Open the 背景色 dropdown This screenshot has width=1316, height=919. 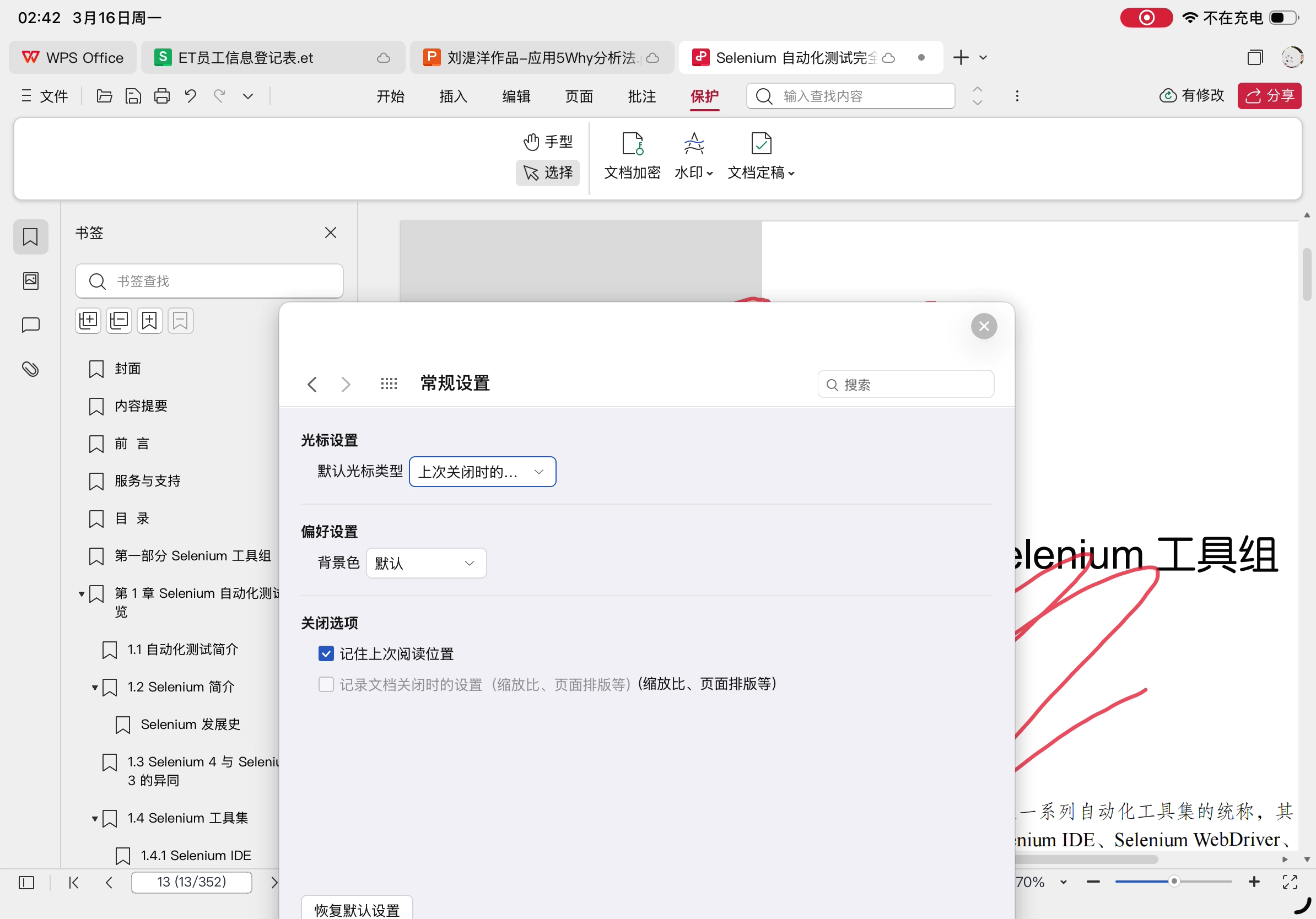[426, 563]
